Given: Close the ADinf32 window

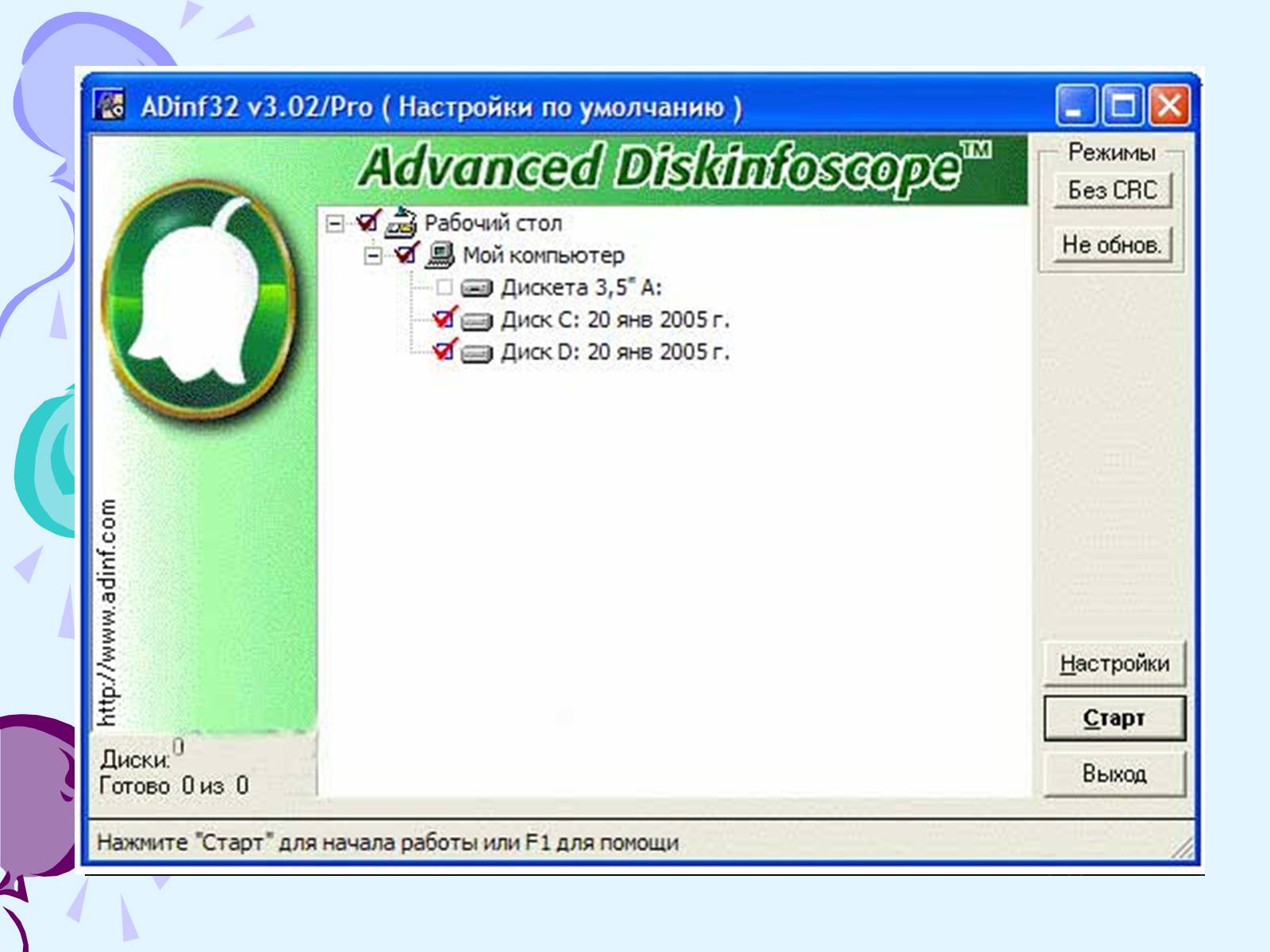Looking at the screenshot, I should pos(1169,106).
